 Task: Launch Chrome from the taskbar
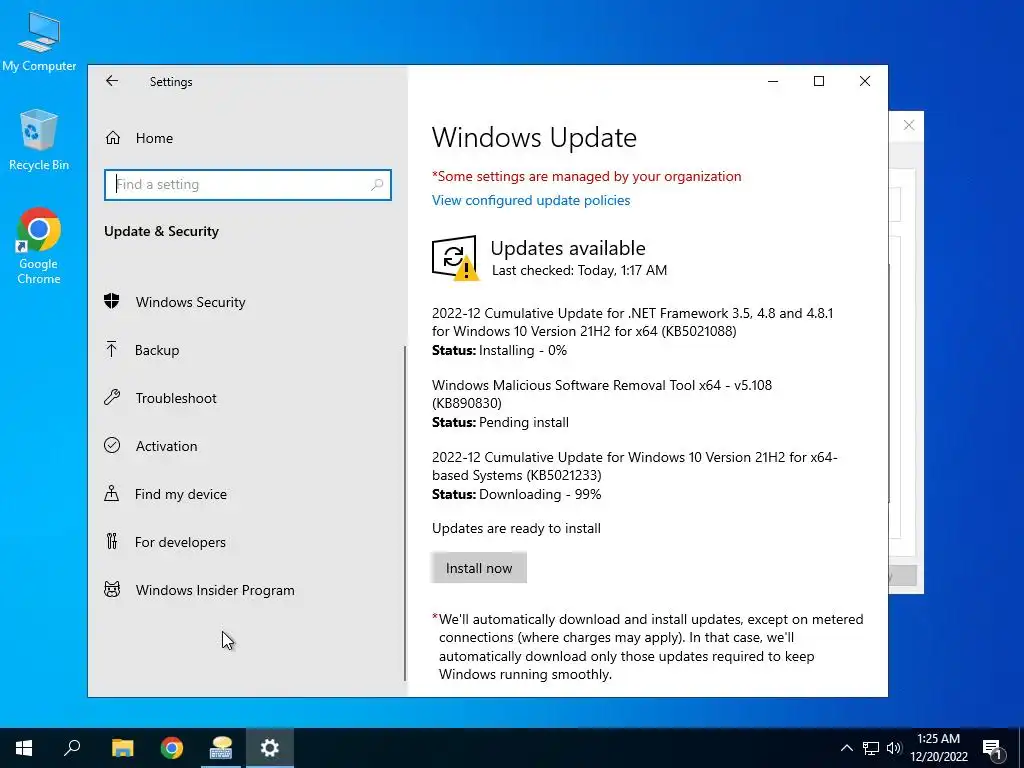pos(172,748)
